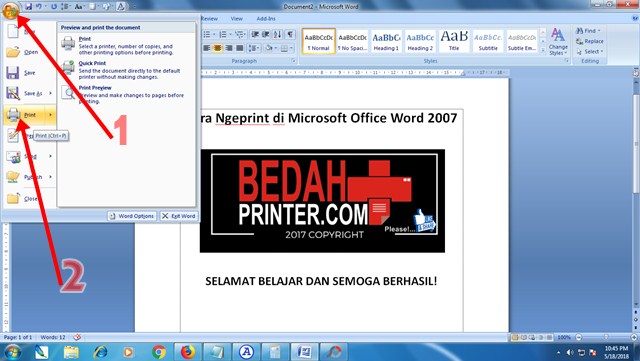Click the Redo icon in Quick Access Toolbar

(x=53, y=7)
